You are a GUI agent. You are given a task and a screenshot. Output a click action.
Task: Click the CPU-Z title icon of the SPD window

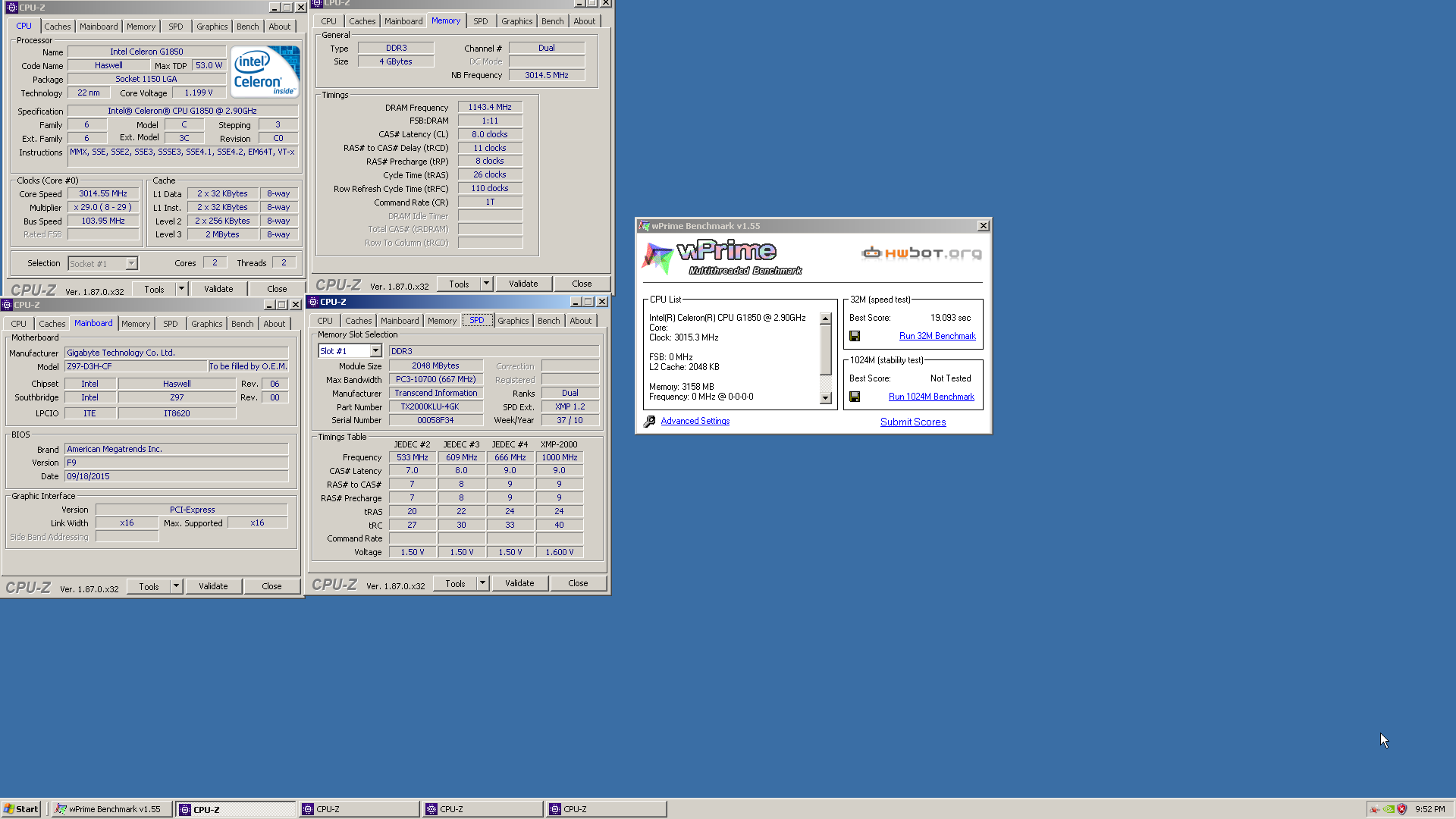(x=313, y=302)
